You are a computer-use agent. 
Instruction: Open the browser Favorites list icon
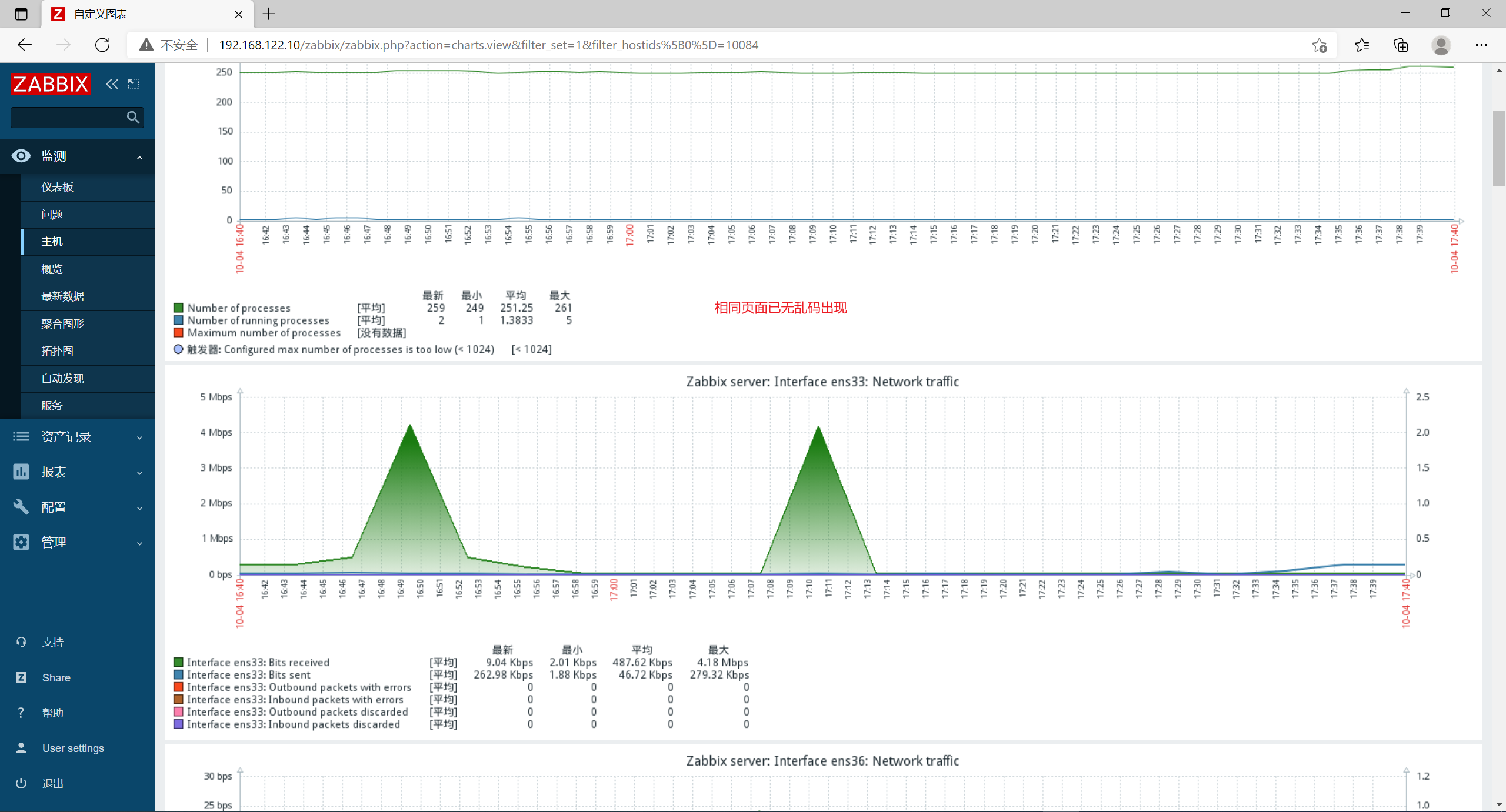pos(1361,45)
